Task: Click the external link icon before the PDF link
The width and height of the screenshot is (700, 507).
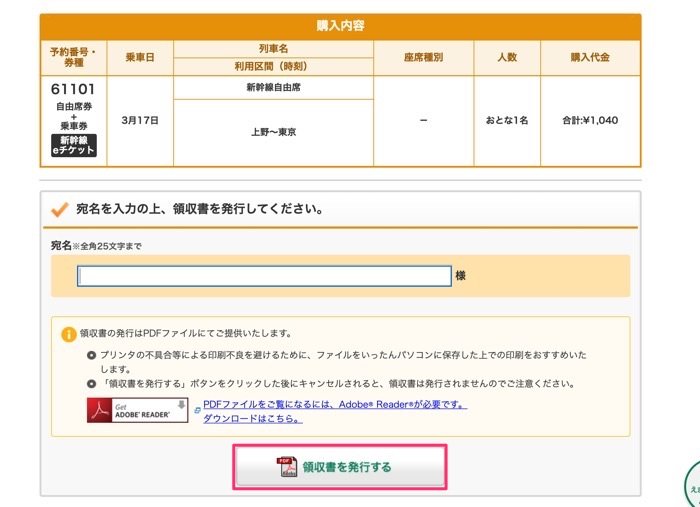Action: tap(197, 410)
